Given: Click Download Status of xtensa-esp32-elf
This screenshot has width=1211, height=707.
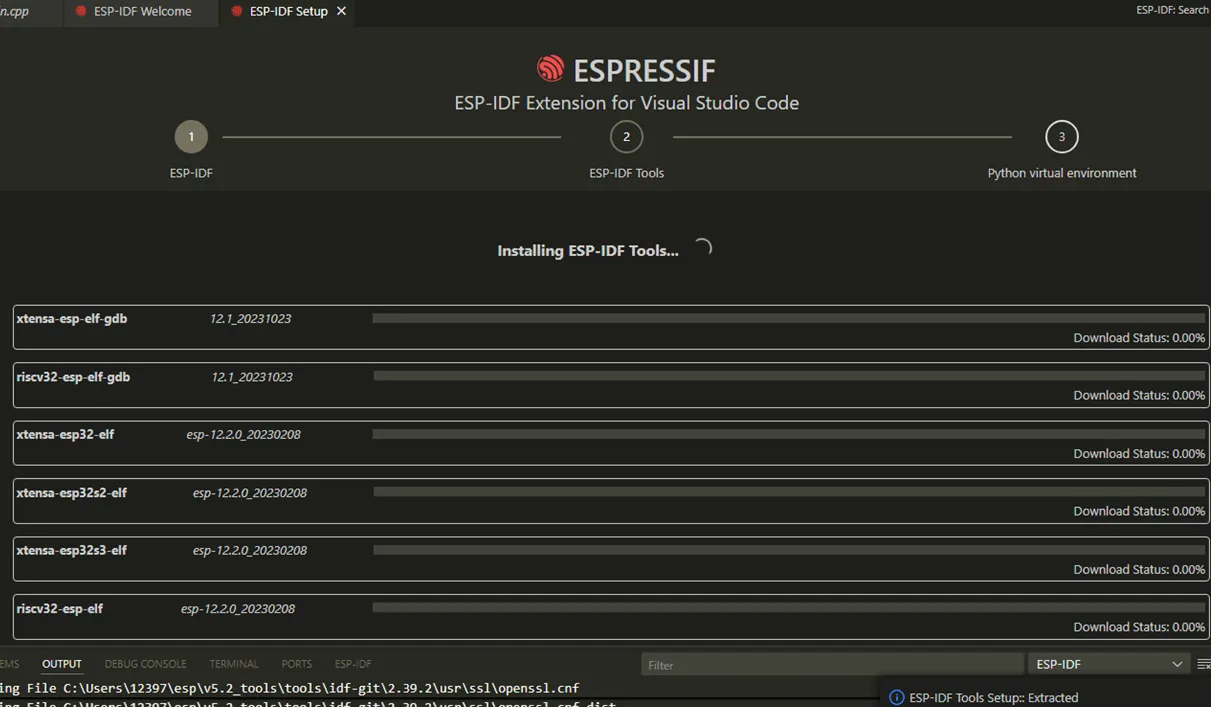Looking at the screenshot, I should coord(1139,454).
